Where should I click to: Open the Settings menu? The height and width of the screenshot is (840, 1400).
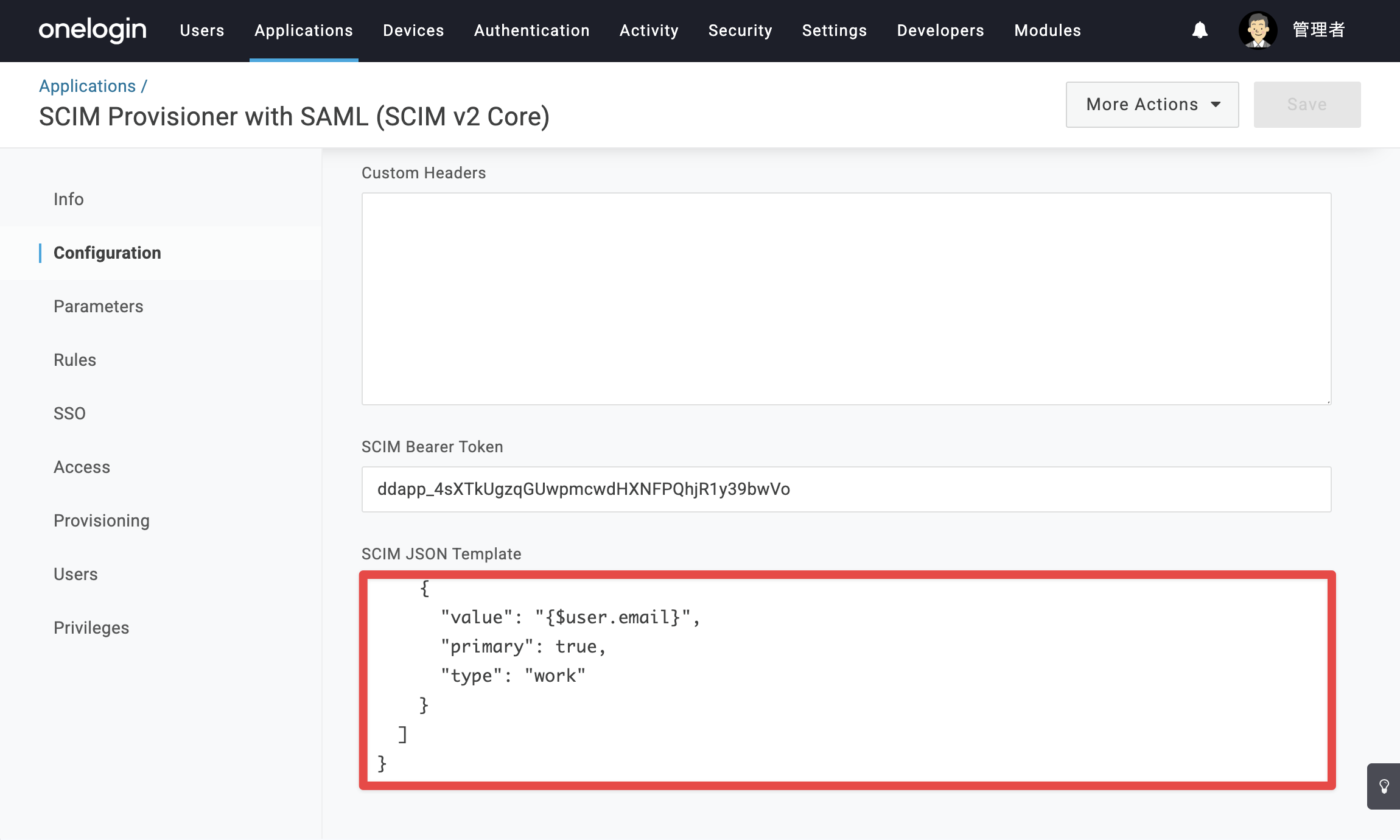pyautogui.click(x=835, y=30)
